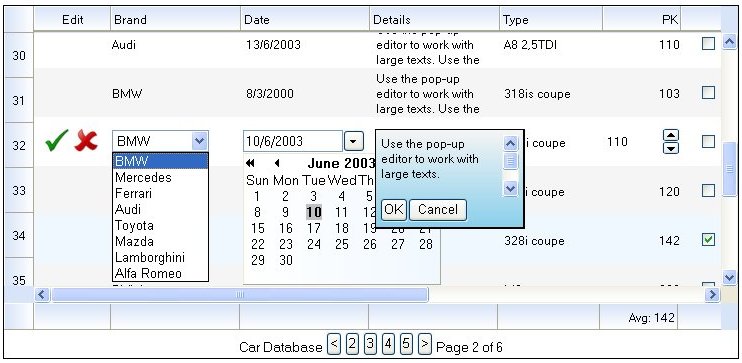Click grid vertical scrollbar down arrow
The image size is (742, 363).
pyautogui.click(x=729, y=277)
